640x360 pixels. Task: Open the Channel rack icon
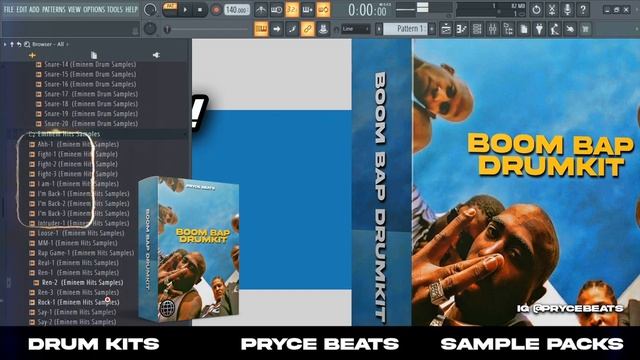point(477,29)
